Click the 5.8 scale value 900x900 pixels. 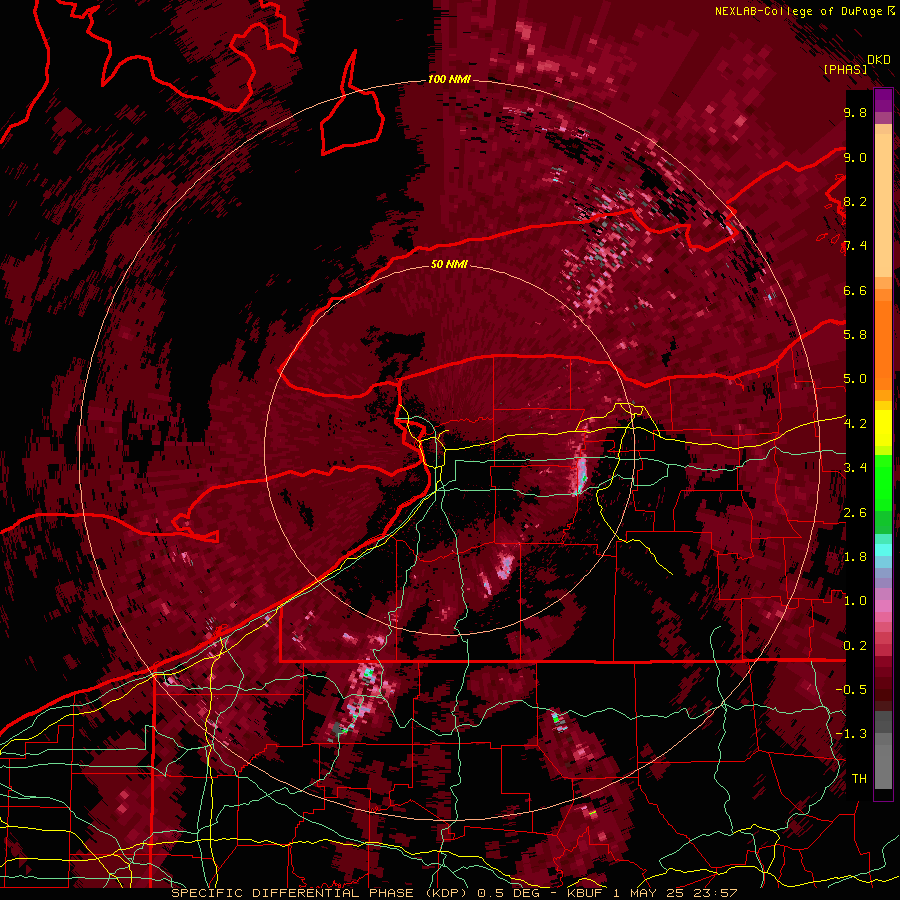(x=855, y=335)
